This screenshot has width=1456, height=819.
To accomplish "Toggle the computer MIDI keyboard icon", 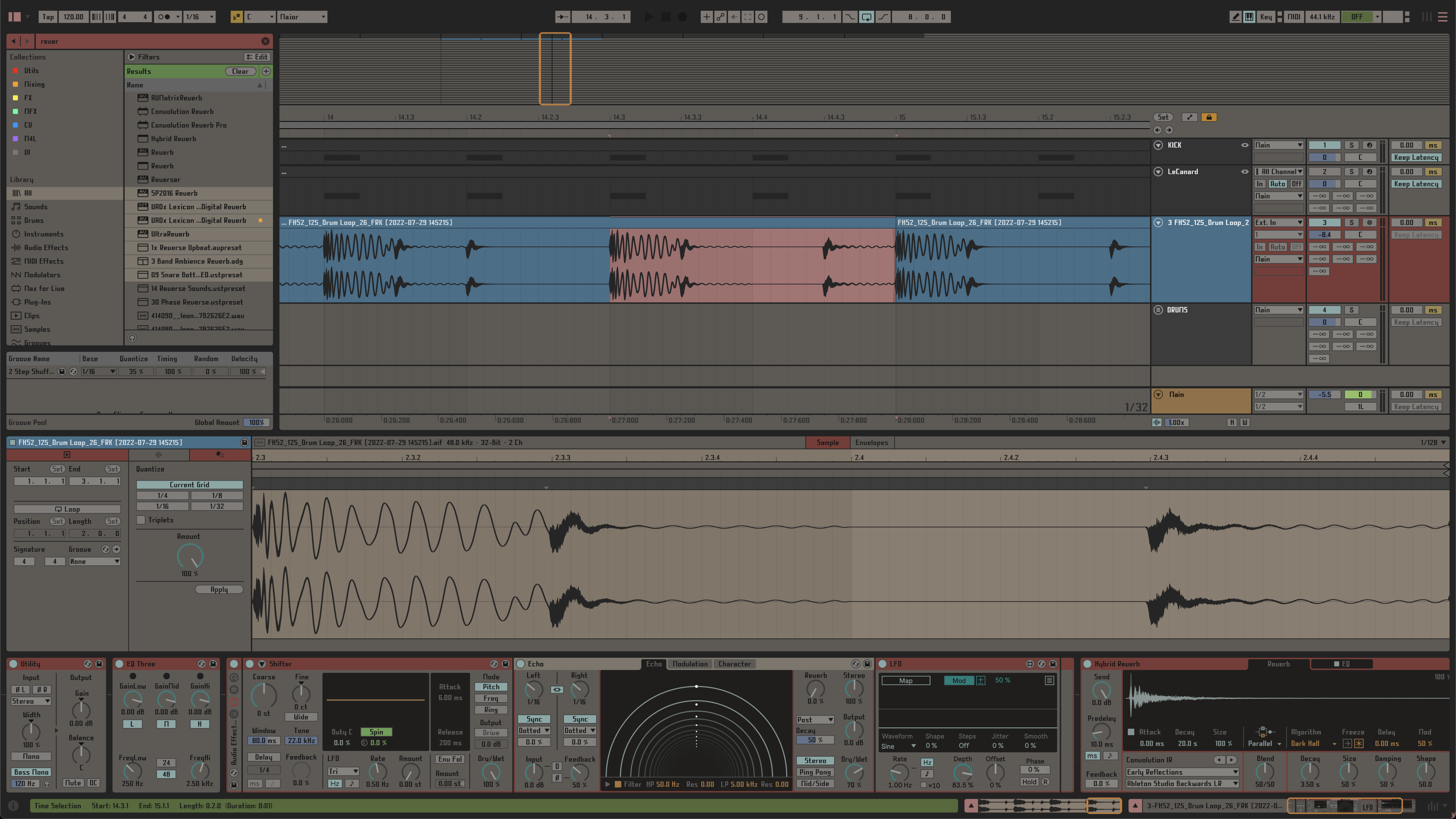I will tap(1249, 17).
